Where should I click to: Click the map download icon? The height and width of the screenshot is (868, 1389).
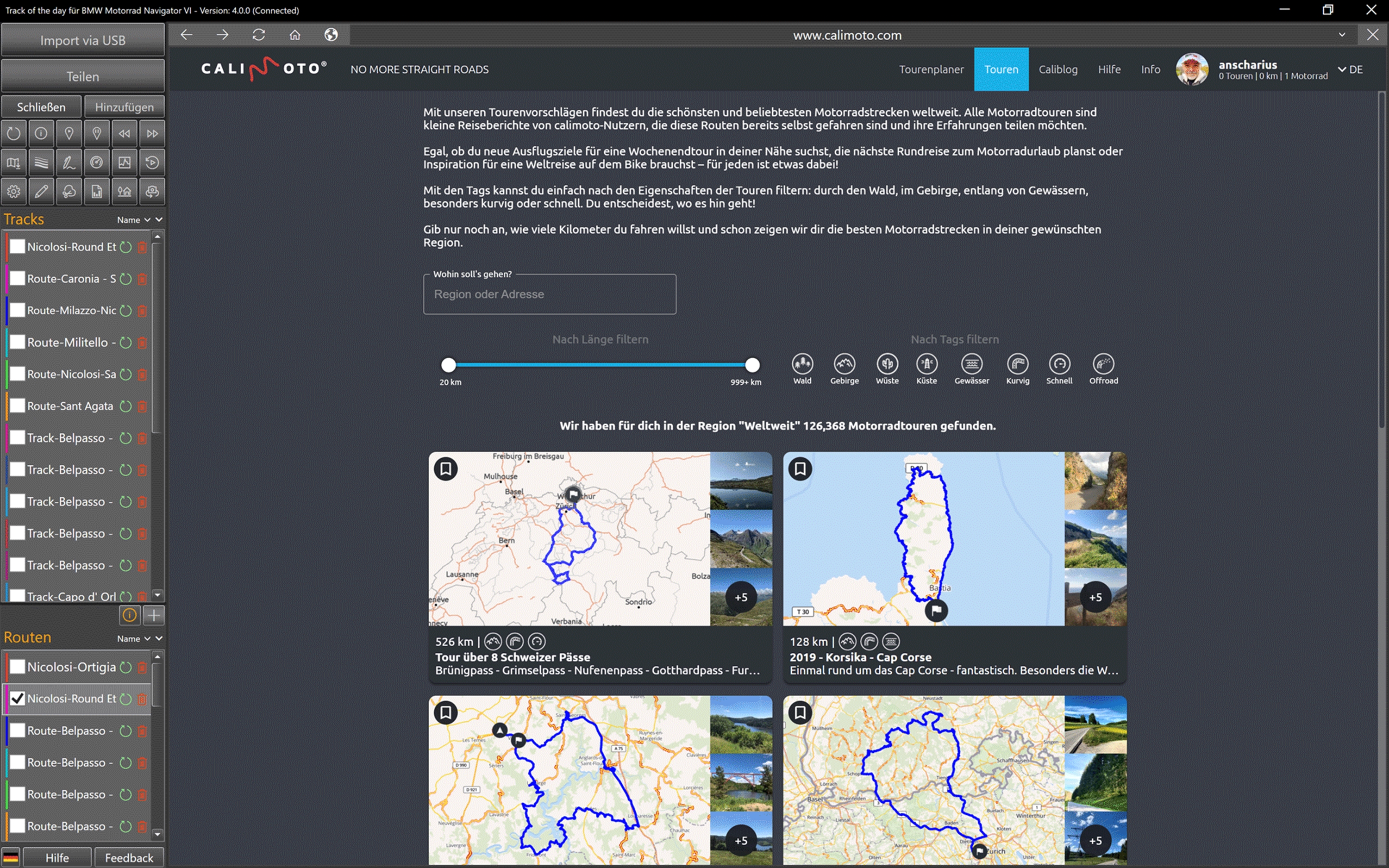[14, 162]
